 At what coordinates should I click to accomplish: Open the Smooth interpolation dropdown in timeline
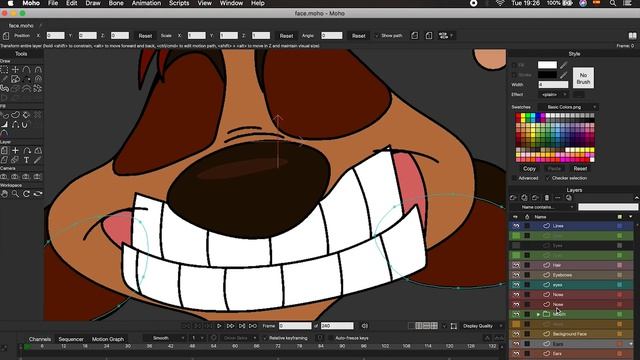[x=164, y=338]
